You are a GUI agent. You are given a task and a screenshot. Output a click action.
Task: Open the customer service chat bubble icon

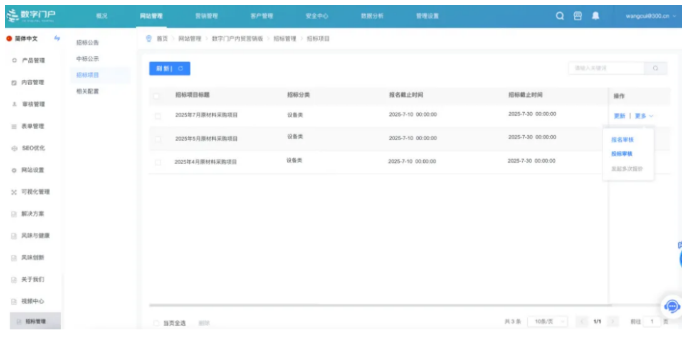pyautogui.click(x=672, y=306)
